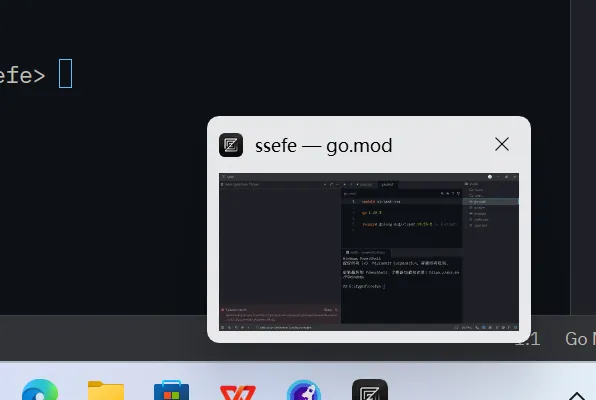596x400 pixels.
Task: Click the "ssefe — go.mod" preview title
Action: click(x=323, y=146)
